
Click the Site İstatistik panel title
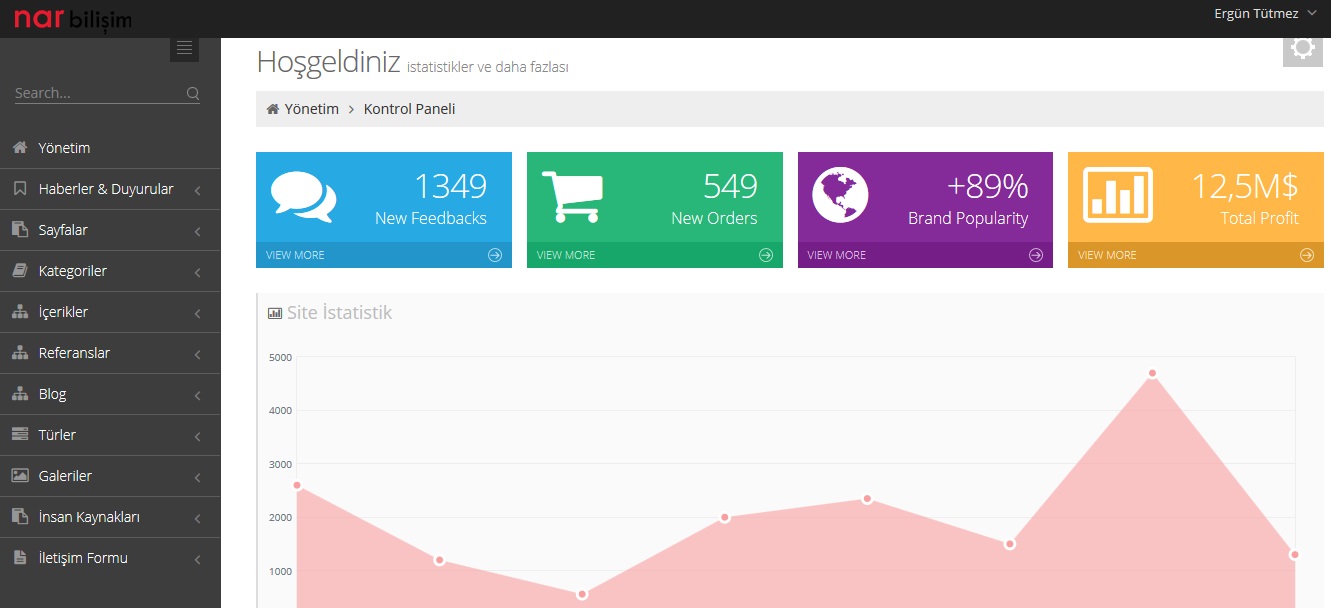click(x=340, y=313)
